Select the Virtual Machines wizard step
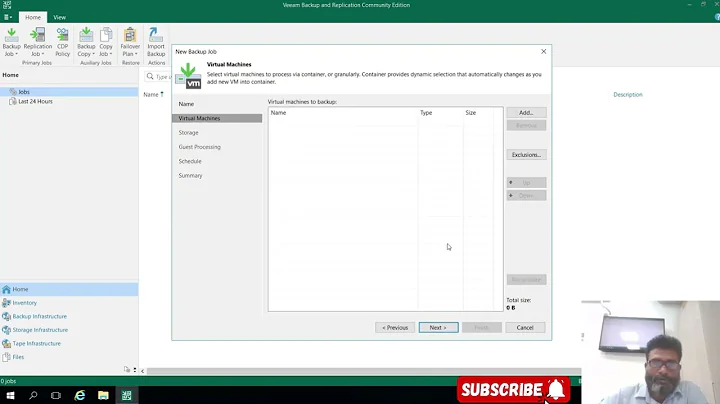 pos(217,118)
